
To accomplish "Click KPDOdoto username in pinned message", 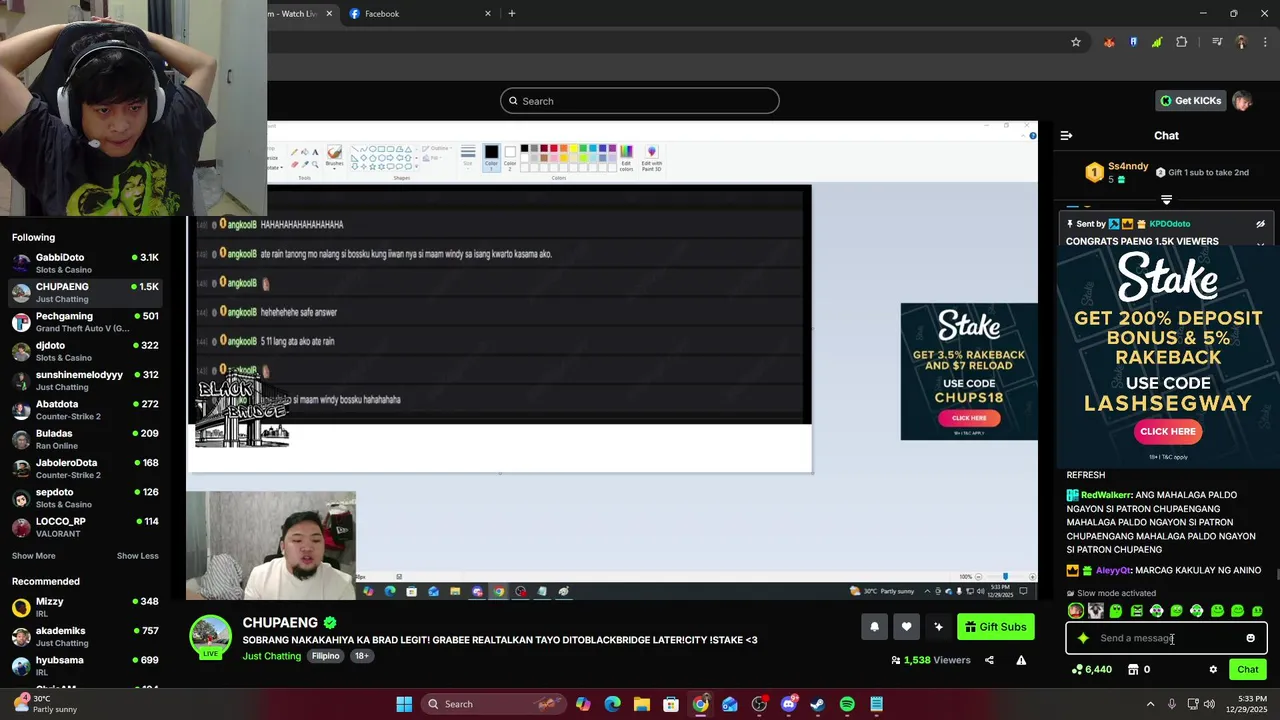I will 1170,224.
